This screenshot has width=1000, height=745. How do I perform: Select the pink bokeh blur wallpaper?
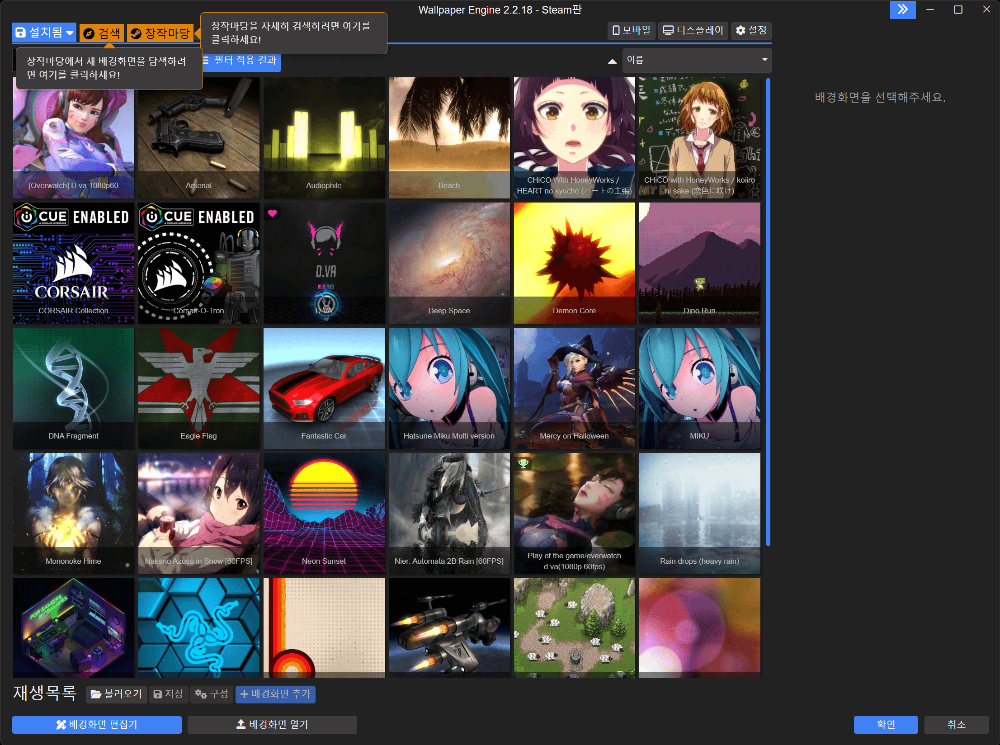tap(699, 628)
